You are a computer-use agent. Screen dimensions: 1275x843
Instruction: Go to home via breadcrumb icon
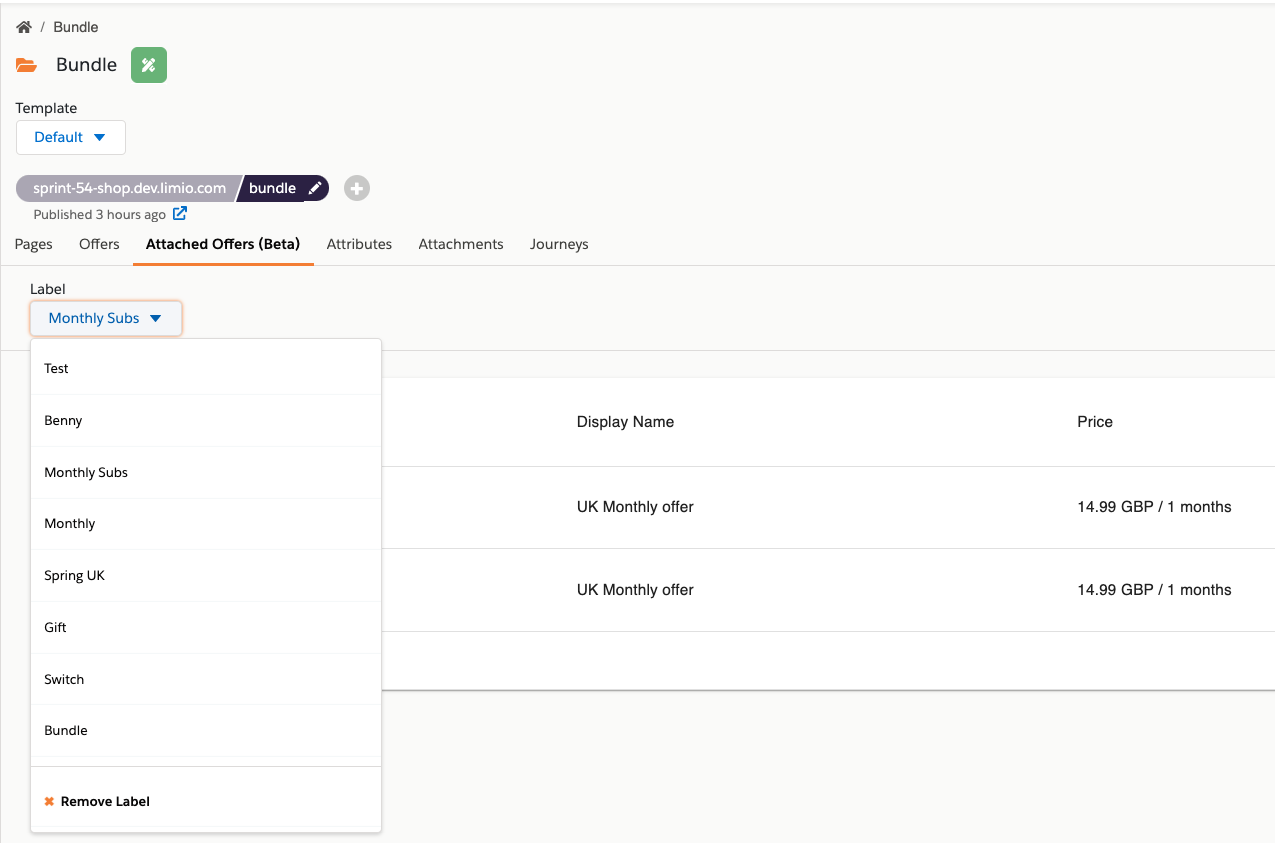point(24,27)
